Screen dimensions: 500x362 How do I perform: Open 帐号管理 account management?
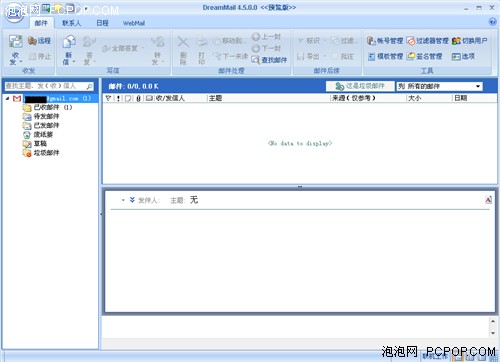(385, 41)
